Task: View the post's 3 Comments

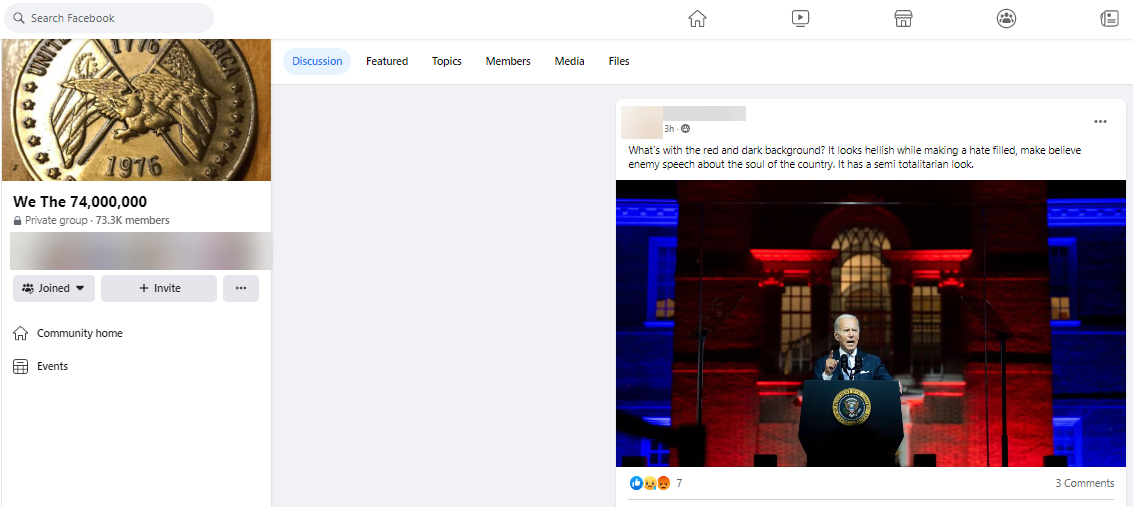Action: [x=1085, y=483]
